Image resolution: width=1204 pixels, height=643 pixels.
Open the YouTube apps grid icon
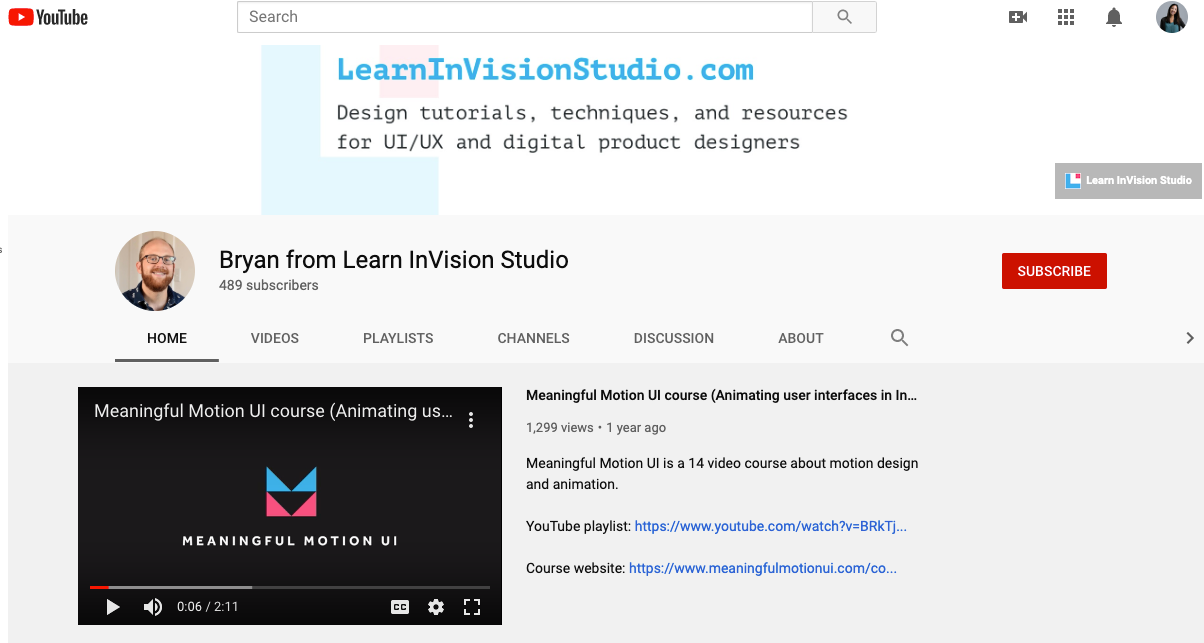(1066, 17)
